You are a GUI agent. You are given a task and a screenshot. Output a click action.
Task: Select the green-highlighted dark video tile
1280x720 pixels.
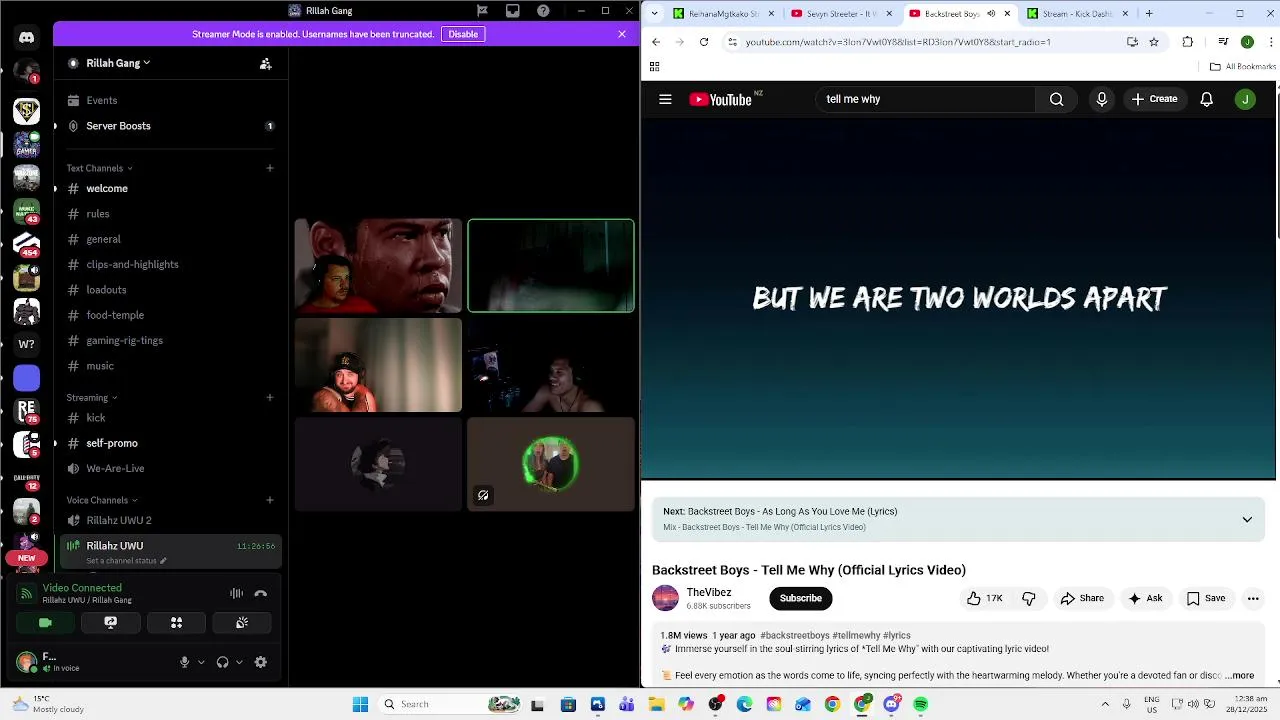click(551, 266)
